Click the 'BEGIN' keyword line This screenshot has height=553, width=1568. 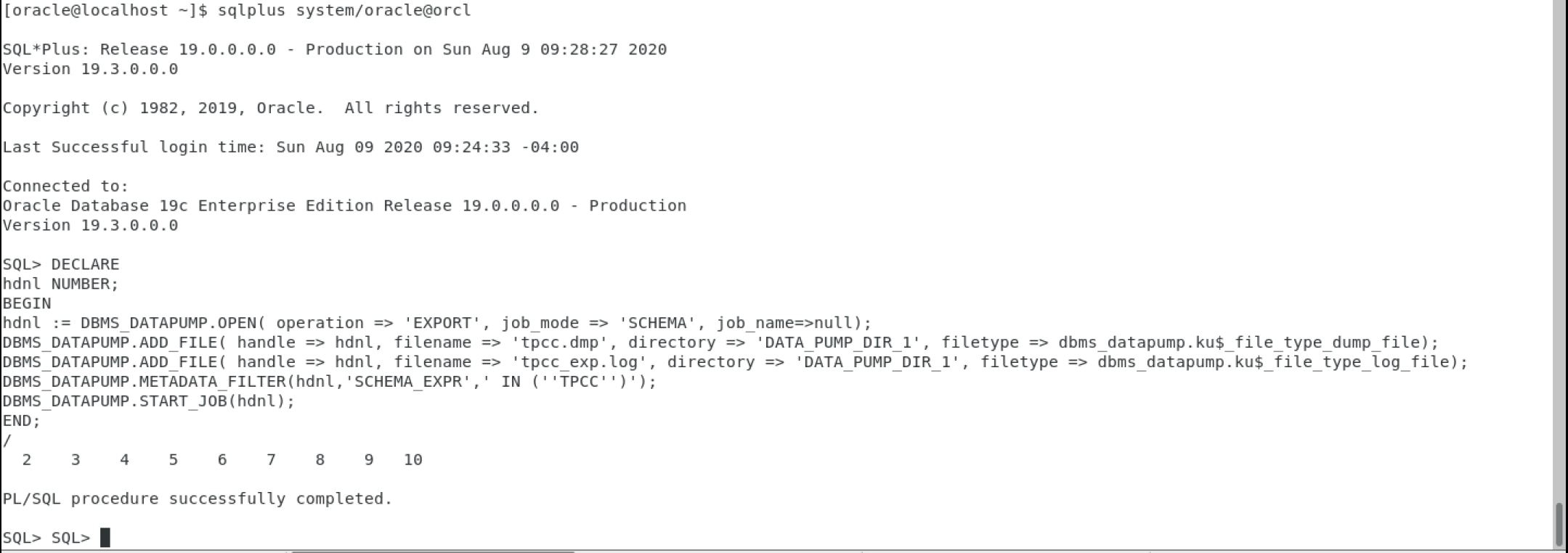[27, 303]
